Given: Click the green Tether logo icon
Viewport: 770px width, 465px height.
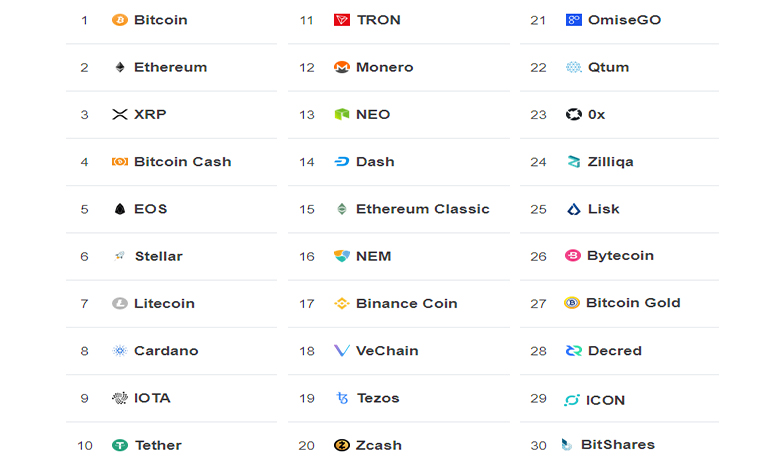Looking at the screenshot, I should [120, 445].
